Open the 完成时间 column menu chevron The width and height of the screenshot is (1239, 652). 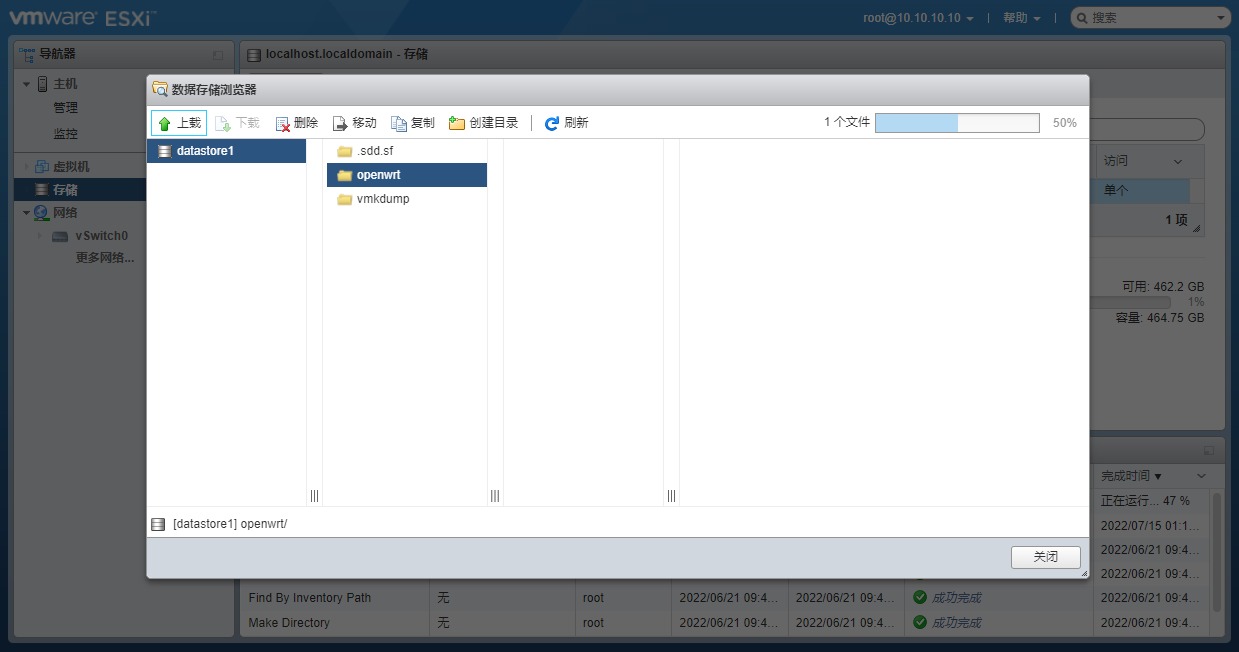click(1201, 476)
